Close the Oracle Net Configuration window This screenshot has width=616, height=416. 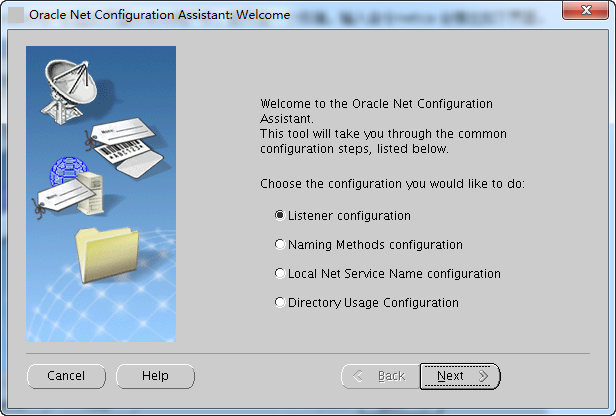pos(585,10)
